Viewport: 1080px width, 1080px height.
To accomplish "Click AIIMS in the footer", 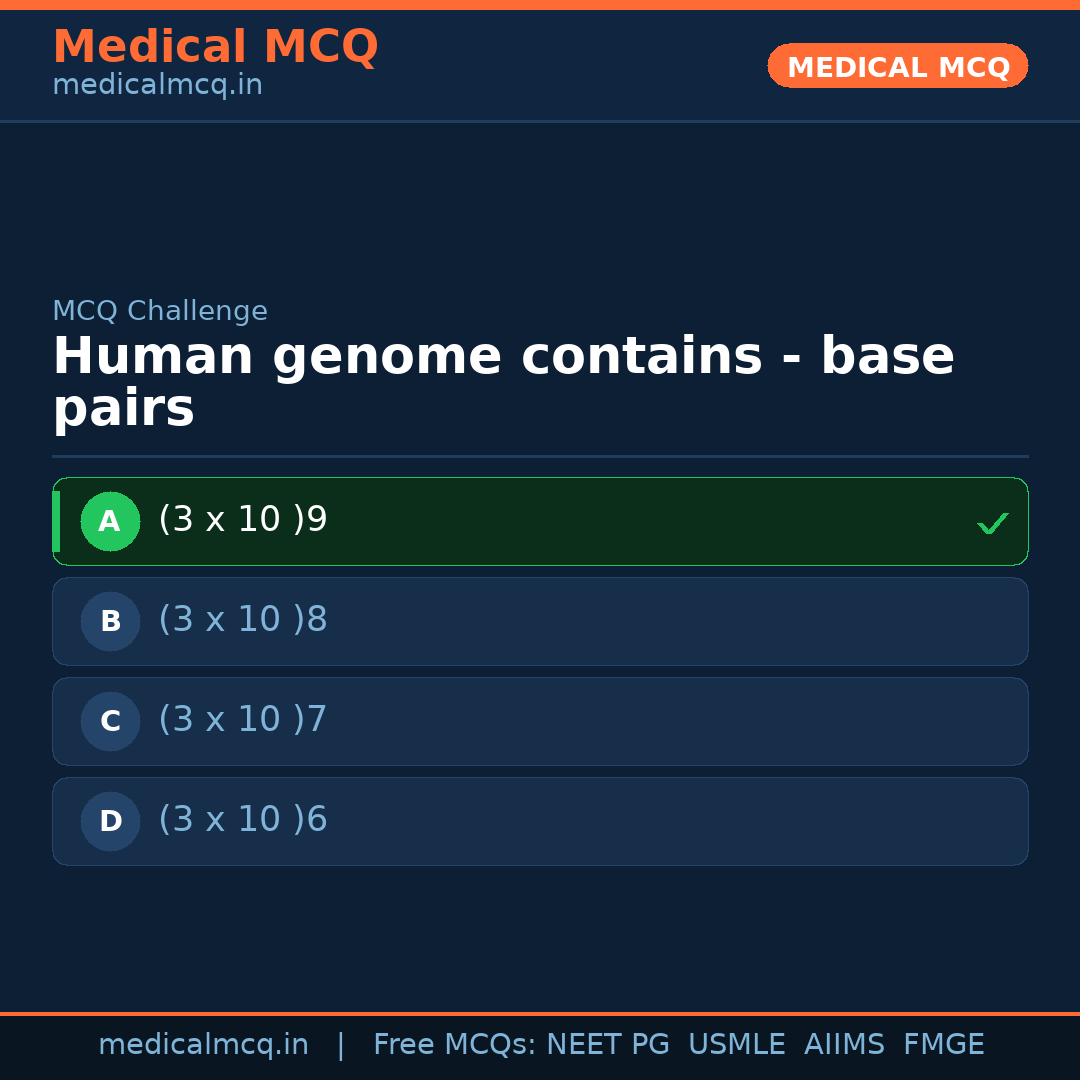I will (x=844, y=1045).
